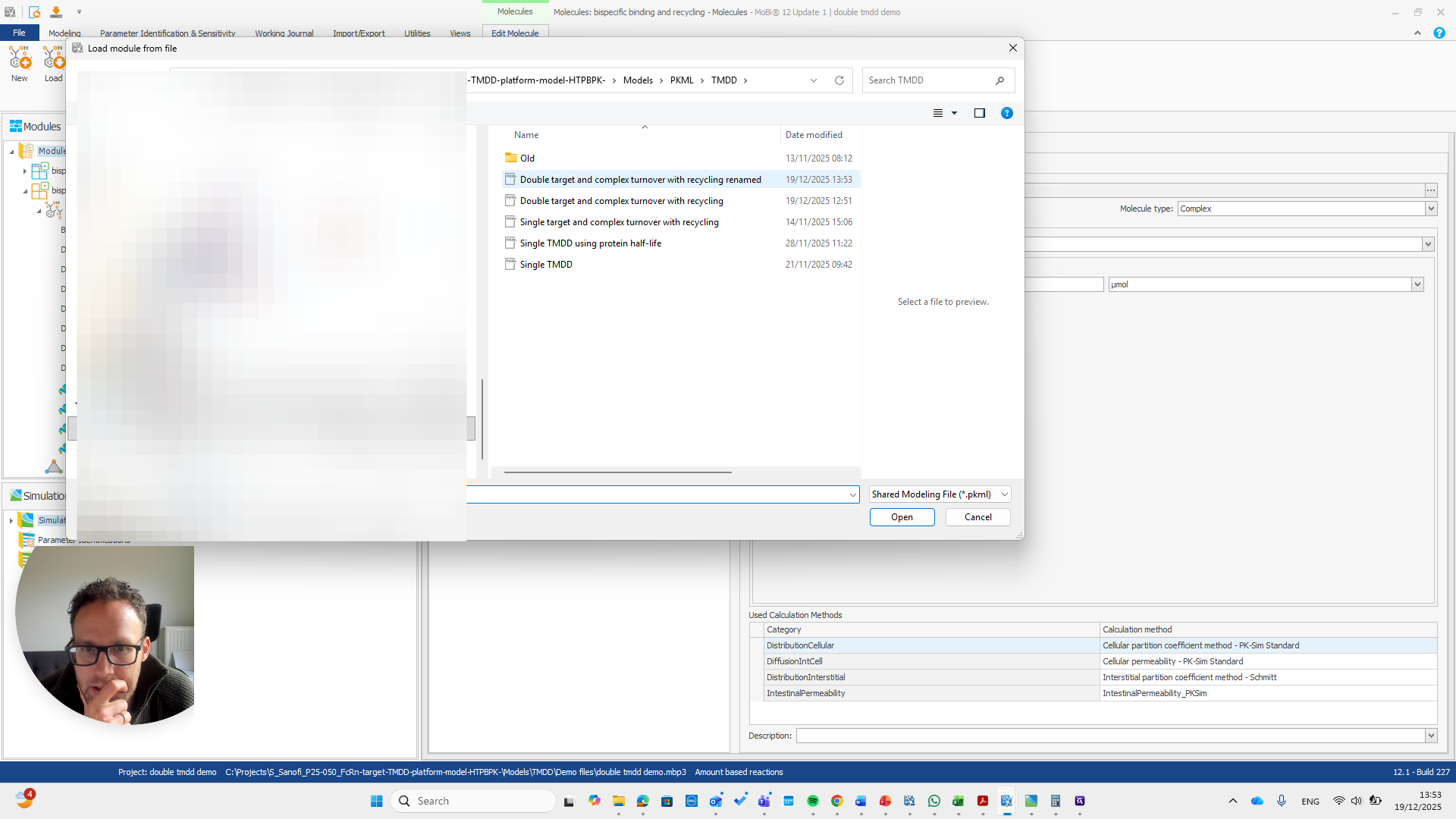Open dialog help via the blue question-mark icon
The image size is (1456, 819).
(x=1007, y=113)
